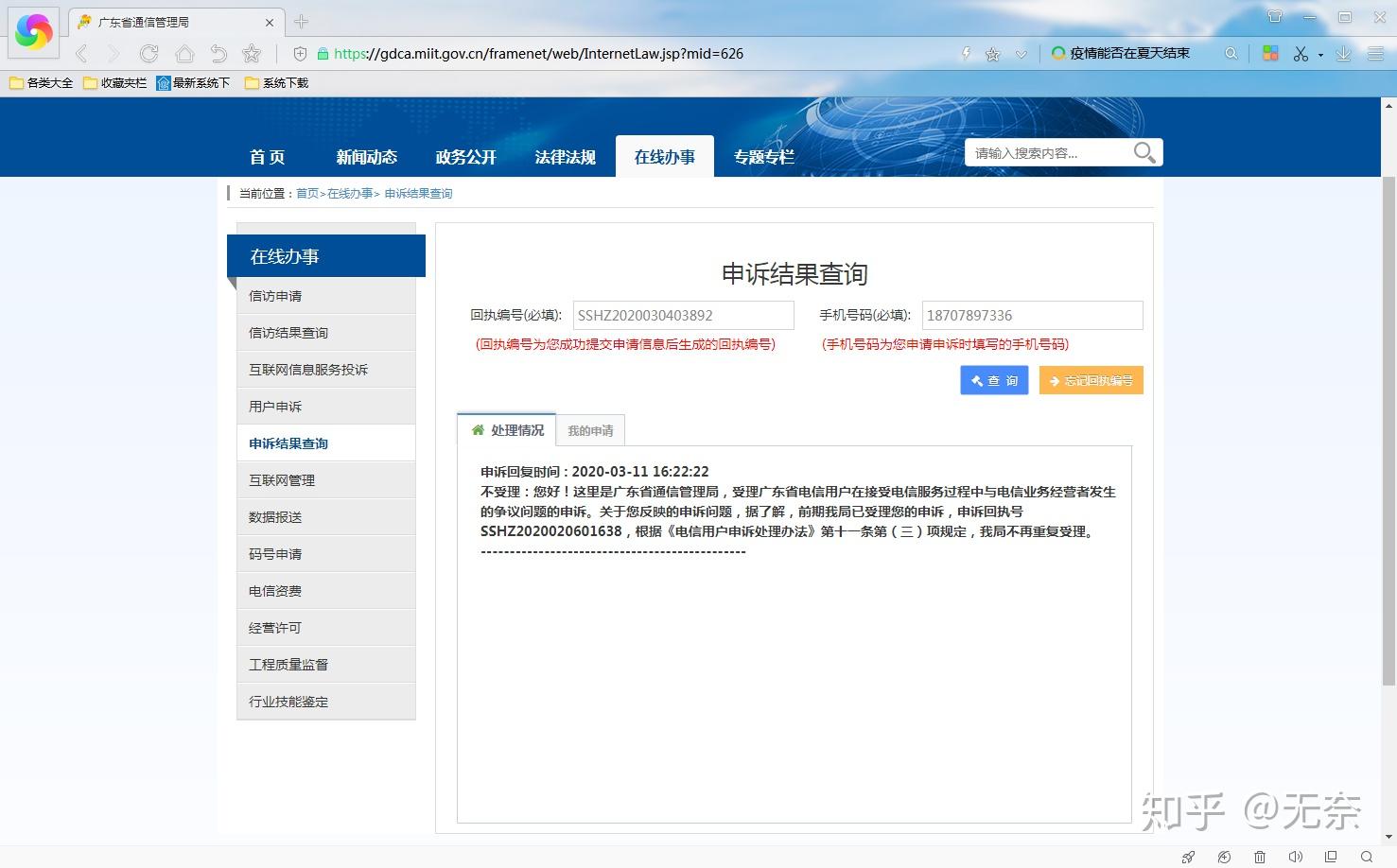
Task: Click the 疫情能否在夏天结束 search box
Action: [1130, 54]
